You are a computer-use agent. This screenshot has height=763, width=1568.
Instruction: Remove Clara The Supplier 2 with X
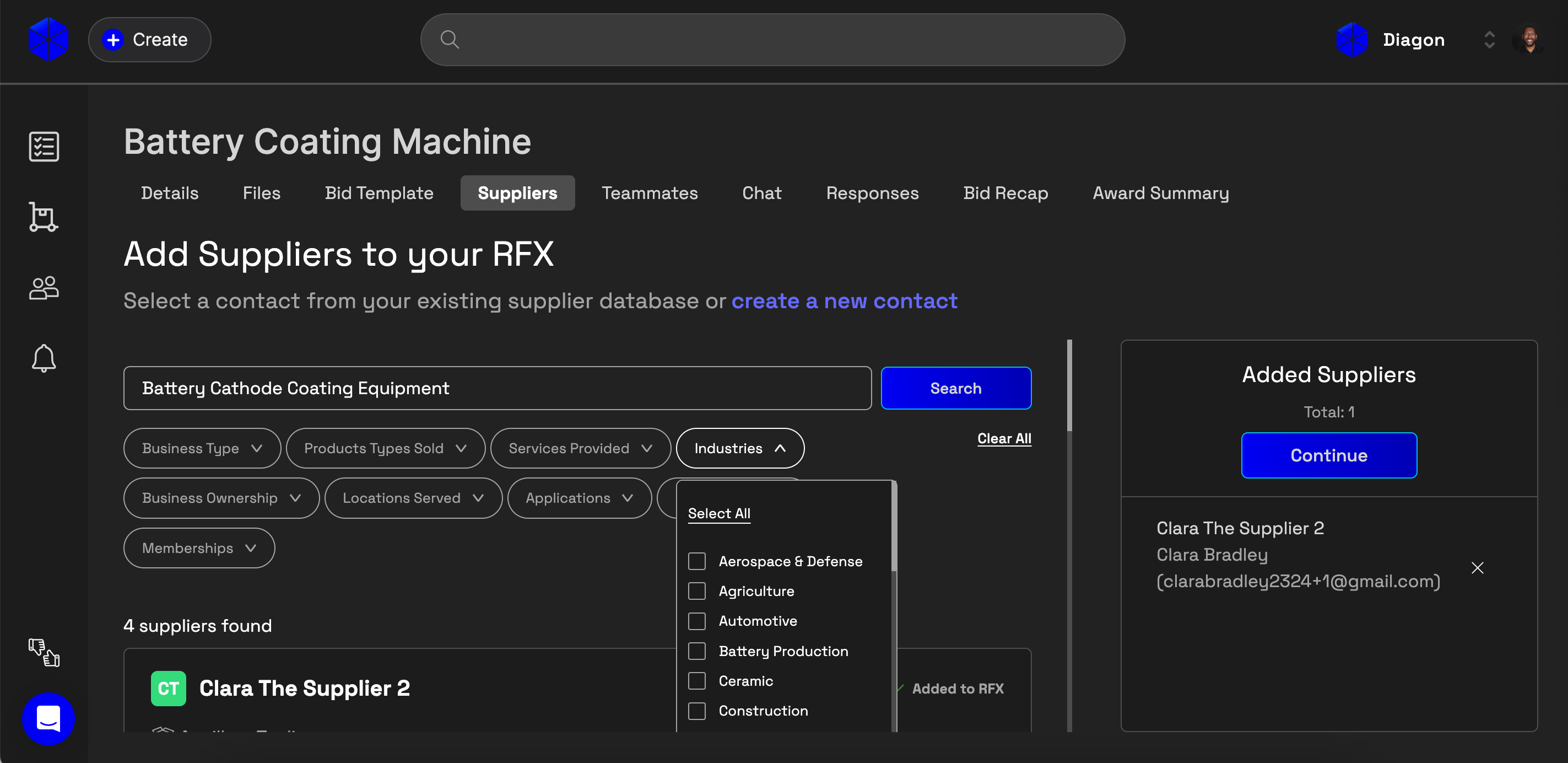(1477, 567)
